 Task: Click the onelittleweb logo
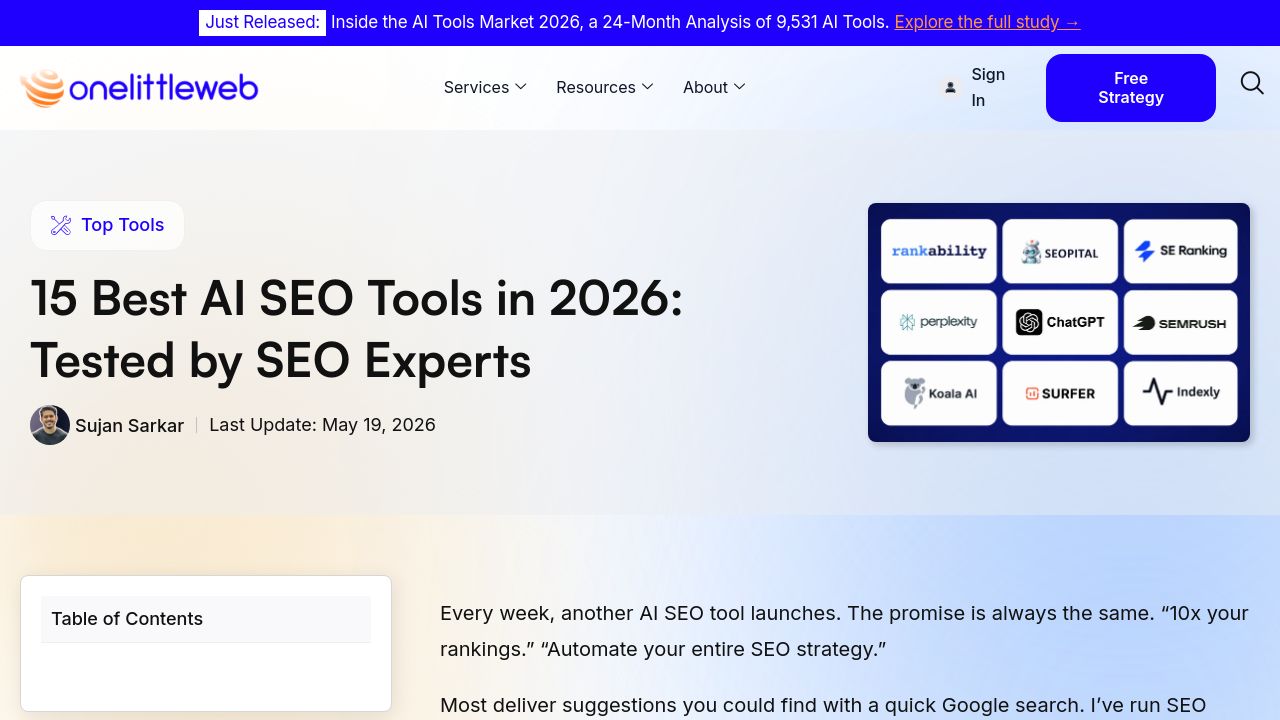click(x=139, y=88)
